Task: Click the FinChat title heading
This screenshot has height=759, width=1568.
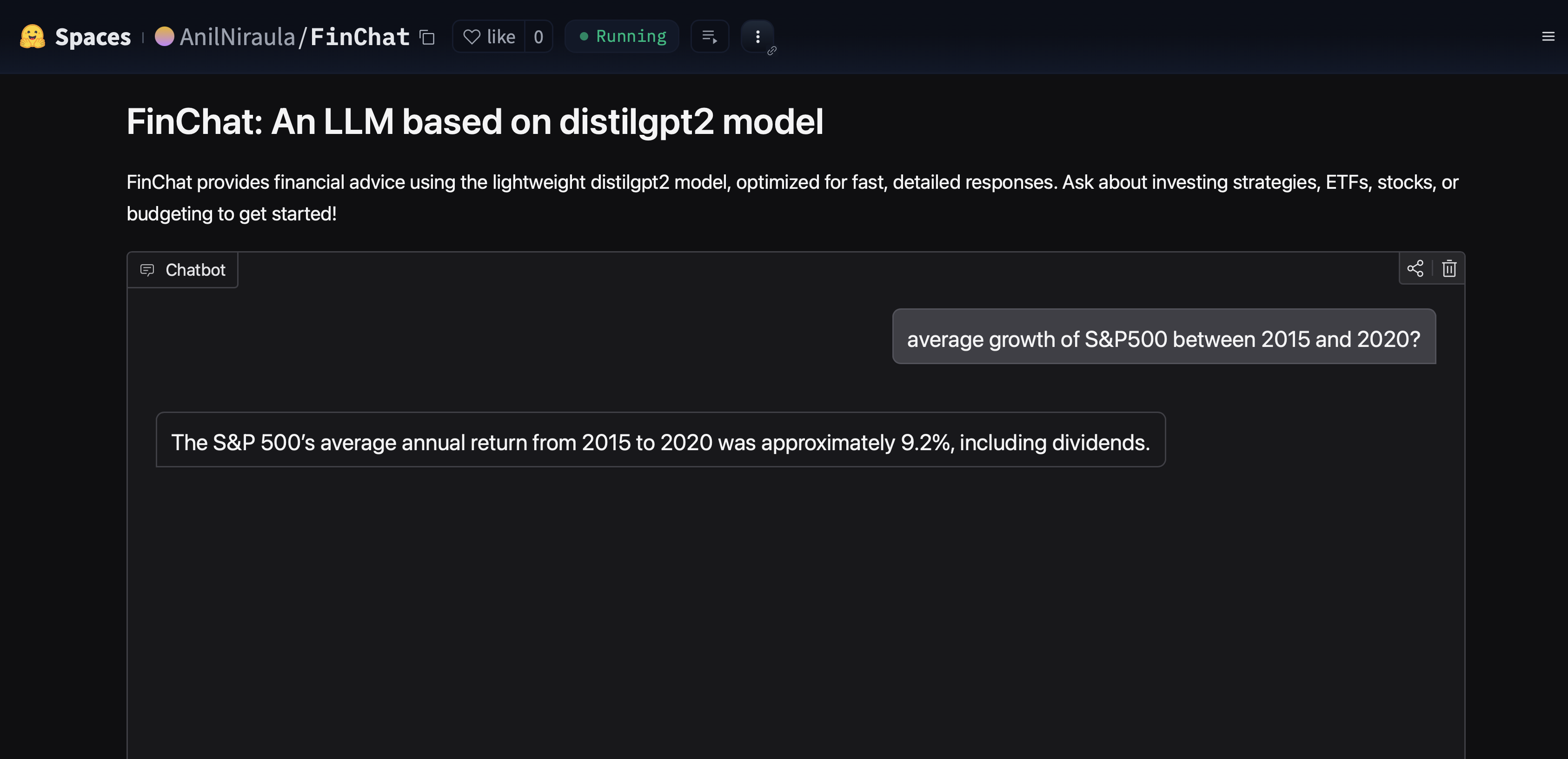Action: click(x=475, y=121)
